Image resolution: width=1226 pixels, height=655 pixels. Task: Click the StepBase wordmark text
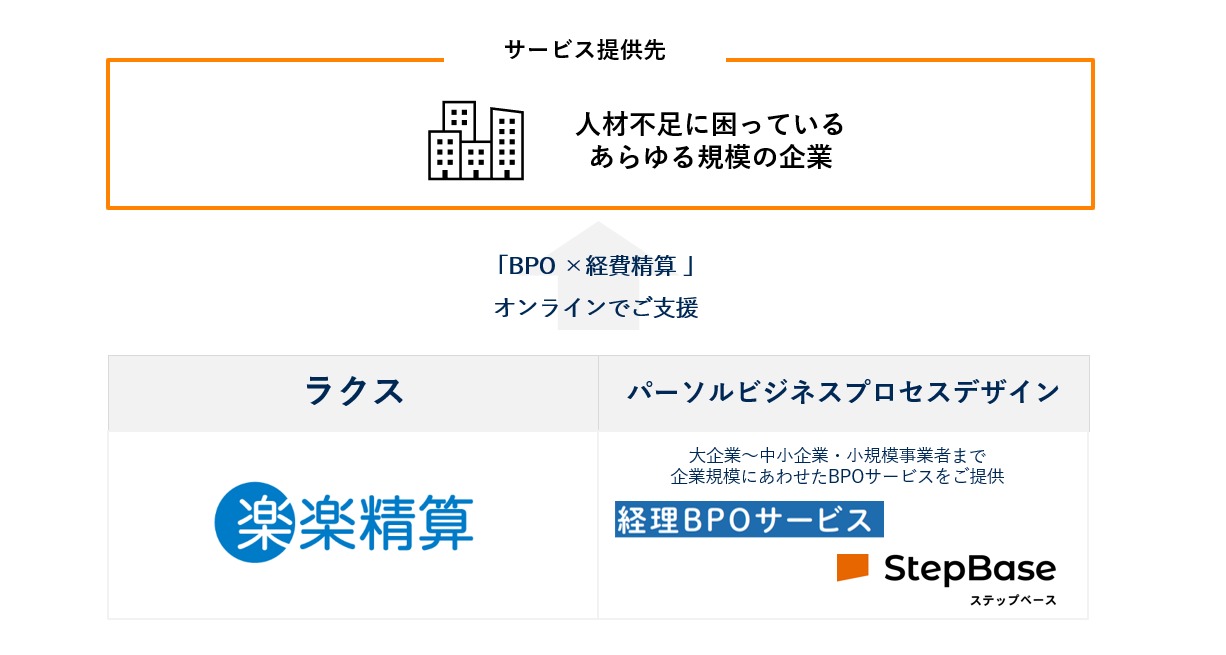(x=969, y=569)
